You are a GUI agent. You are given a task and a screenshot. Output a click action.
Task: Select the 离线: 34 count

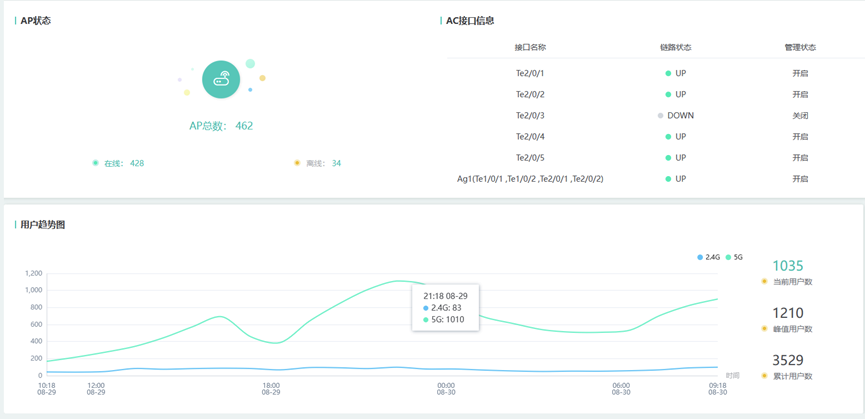(x=324, y=163)
